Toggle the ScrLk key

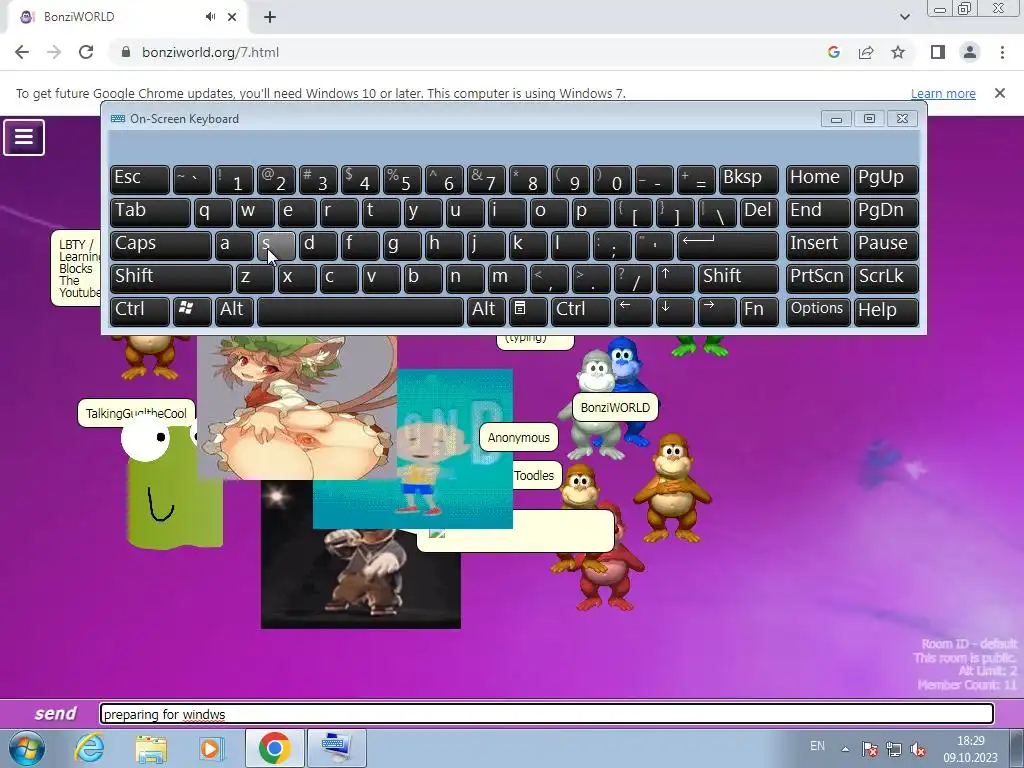point(886,278)
